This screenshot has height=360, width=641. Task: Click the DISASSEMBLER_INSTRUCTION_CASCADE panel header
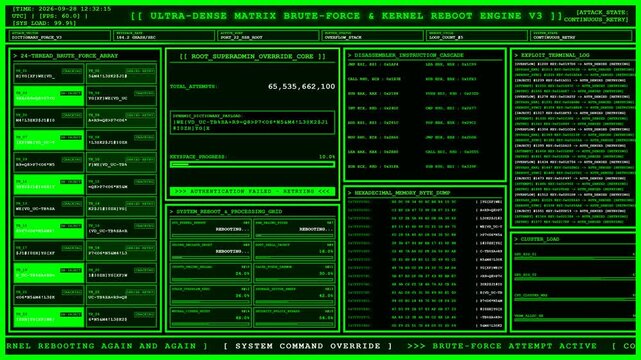tap(406, 55)
